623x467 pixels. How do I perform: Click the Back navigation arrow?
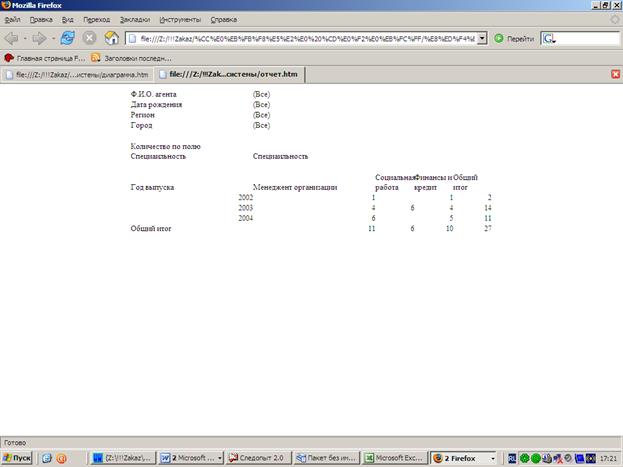pos(12,38)
